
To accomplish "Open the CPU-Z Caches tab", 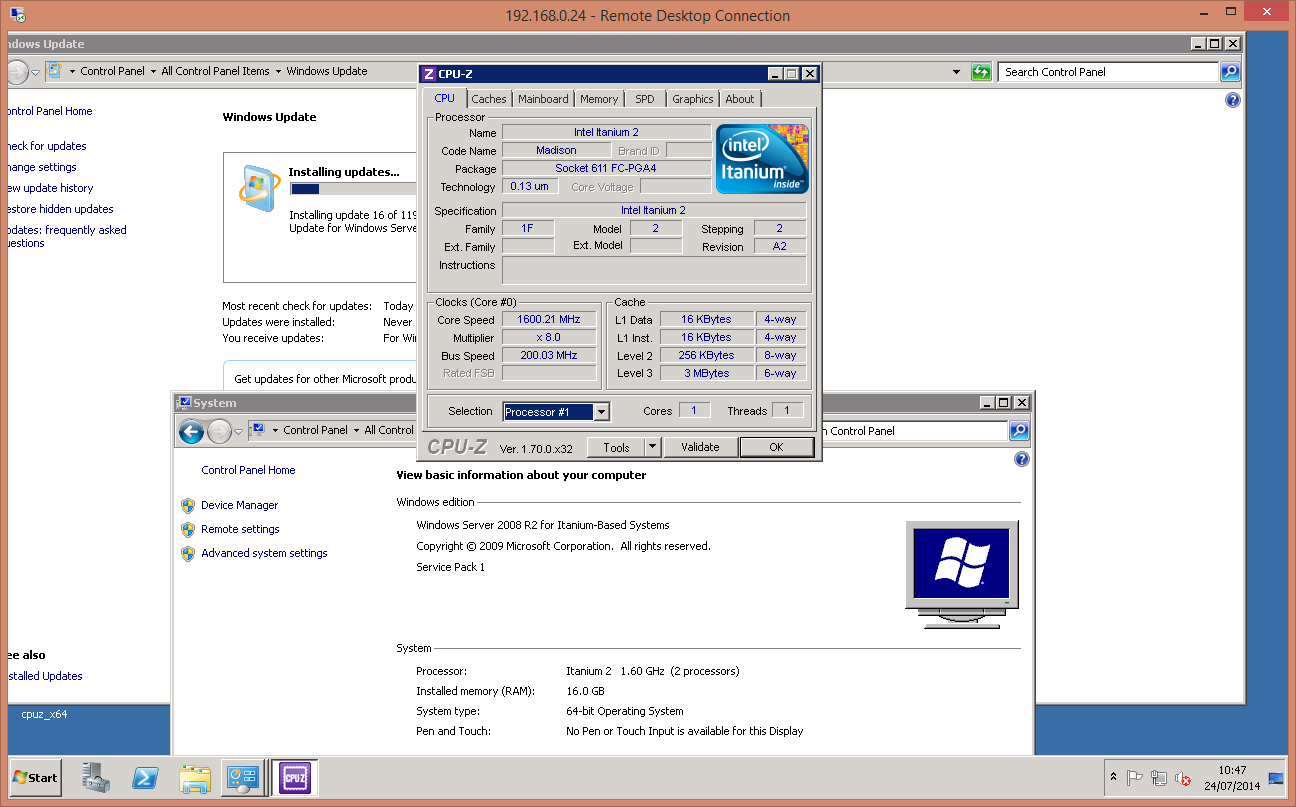I will [x=489, y=99].
